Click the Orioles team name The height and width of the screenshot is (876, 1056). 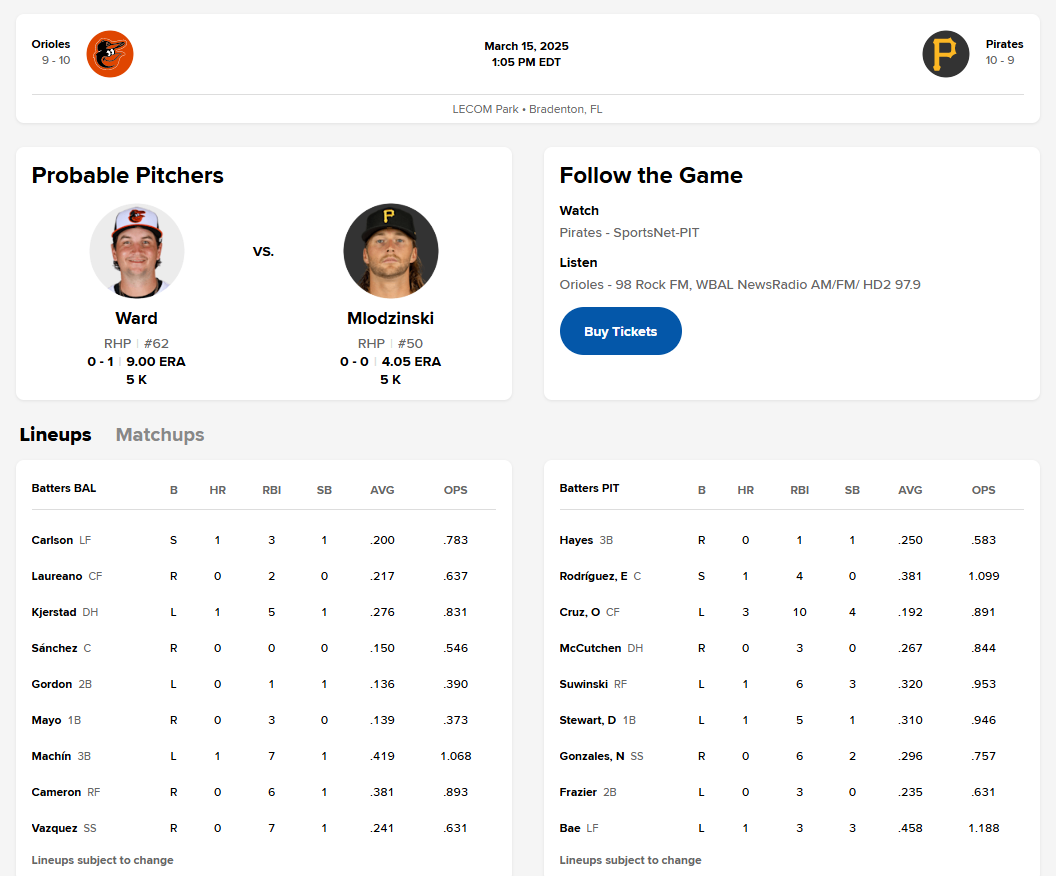(x=51, y=44)
